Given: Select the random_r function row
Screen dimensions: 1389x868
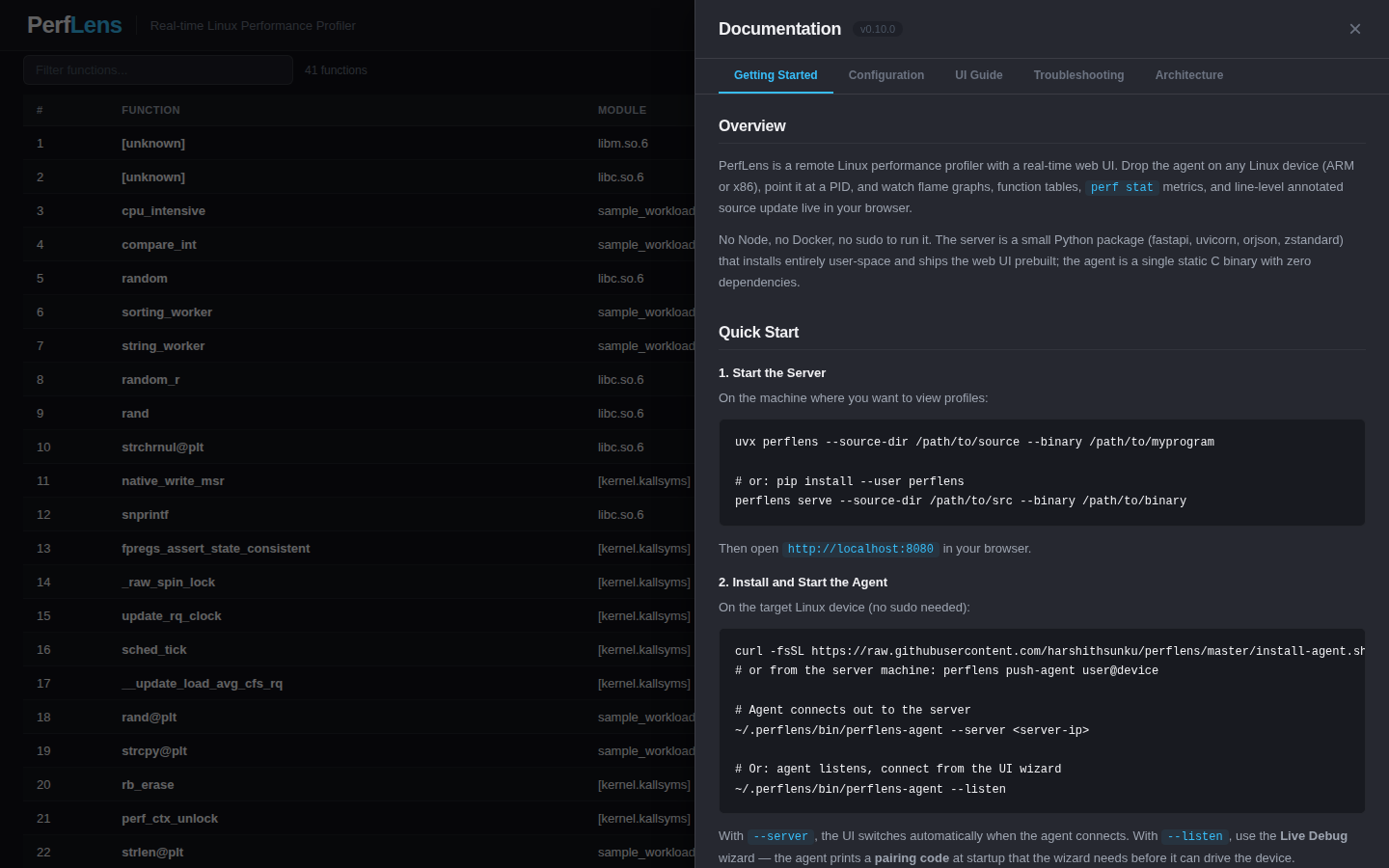Looking at the screenshot, I should tap(359, 380).
